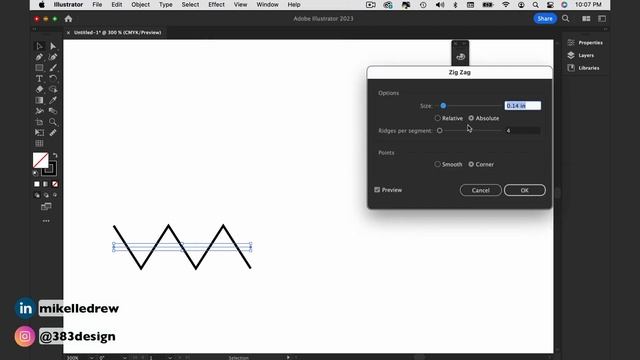The height and width of the screenshot is (360, 640).
Task: Select the Paintbrush tool
Action: [53, 68]
